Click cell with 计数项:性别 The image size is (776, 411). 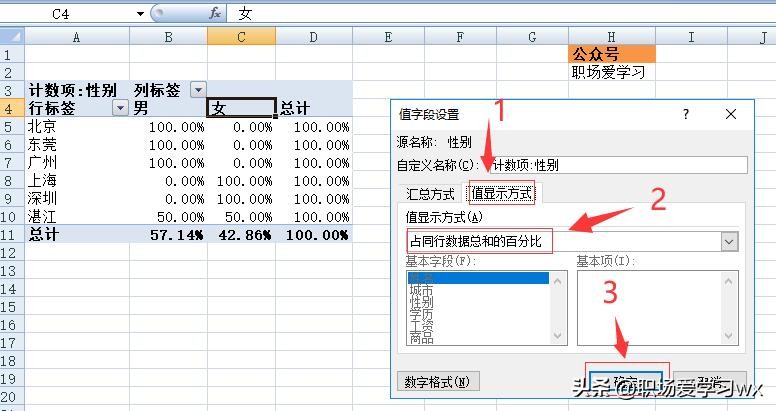click(x=77, y=90)
